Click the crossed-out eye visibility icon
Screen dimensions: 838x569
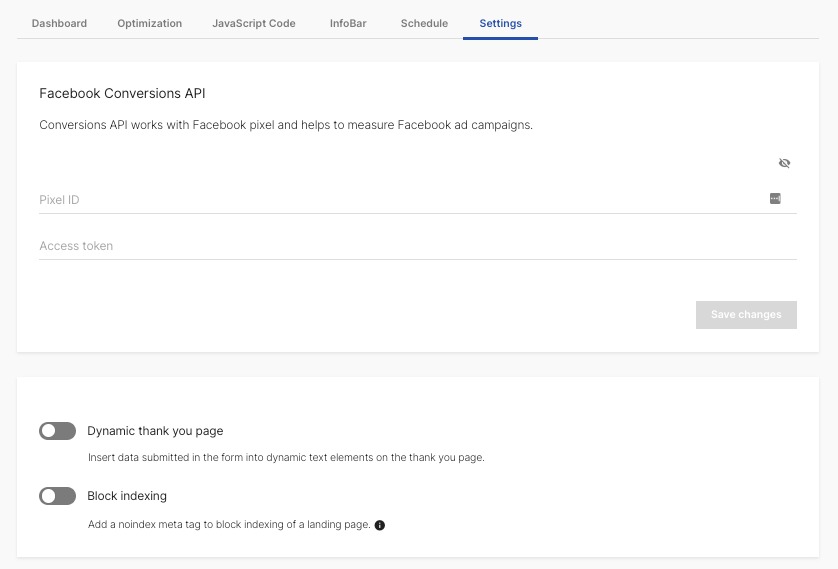(x=784, y=163)
